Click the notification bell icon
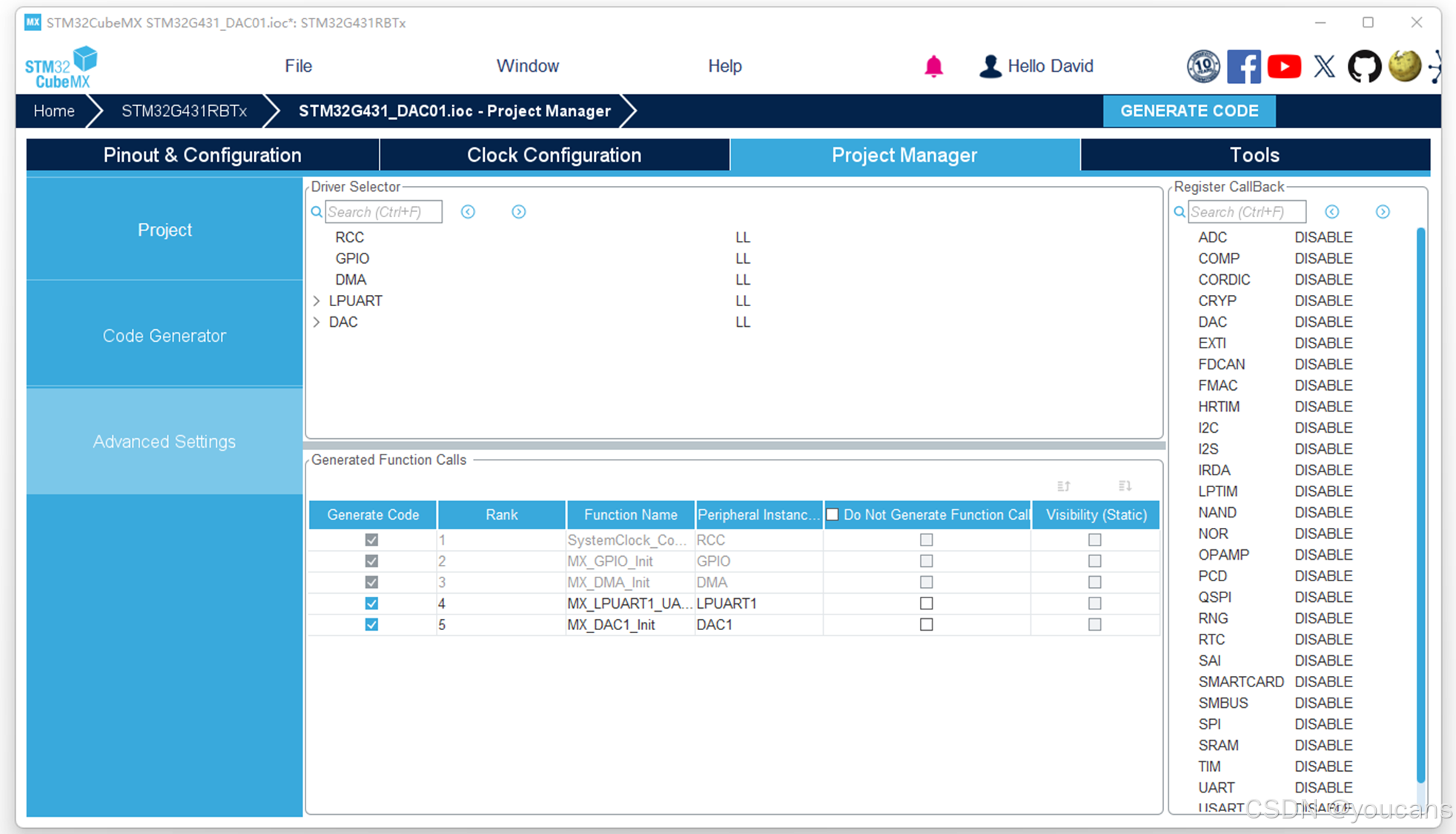This screenshot has height=834, width=1456. coord(933,67)
